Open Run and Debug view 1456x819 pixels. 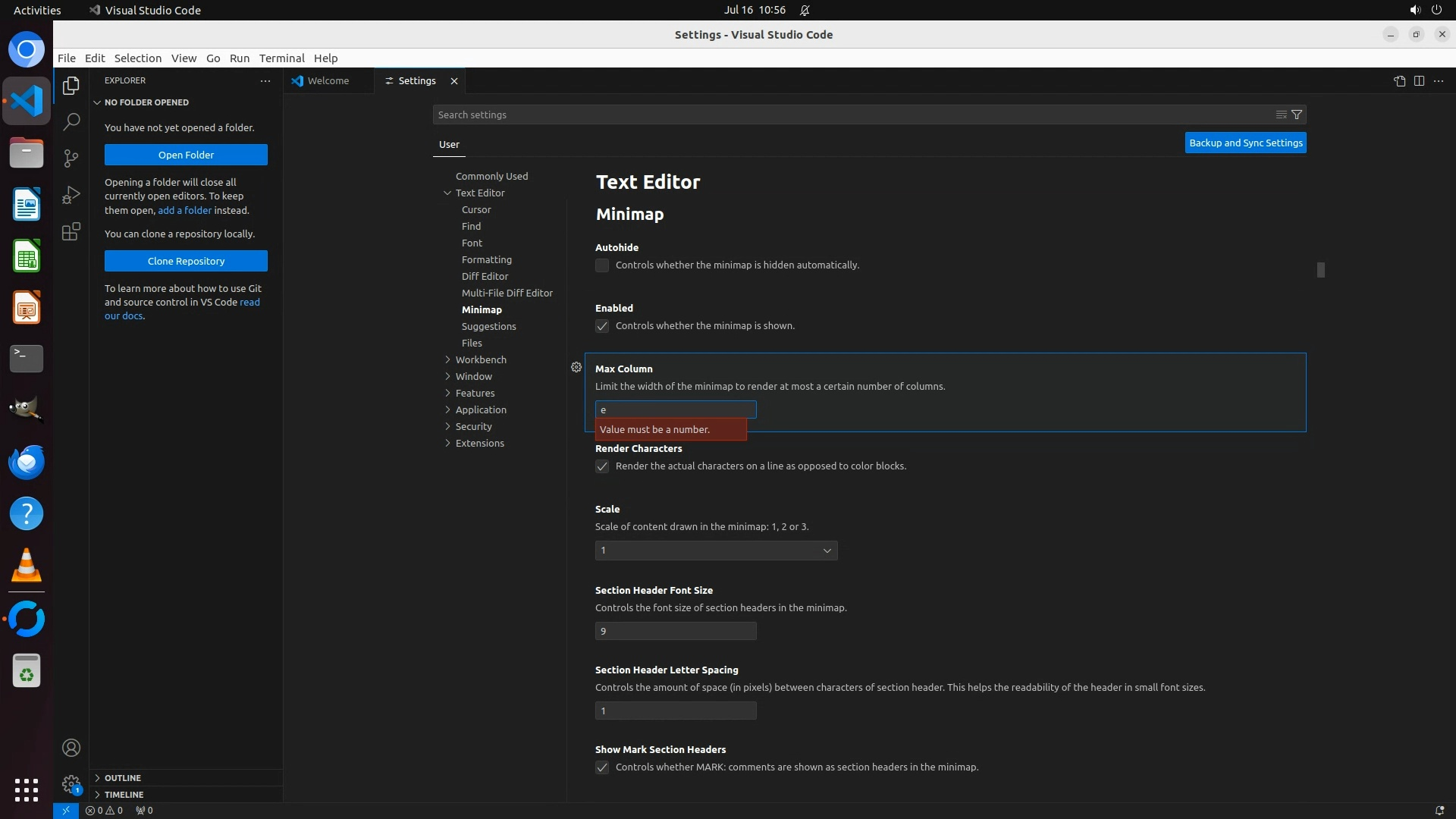point(71,195)
